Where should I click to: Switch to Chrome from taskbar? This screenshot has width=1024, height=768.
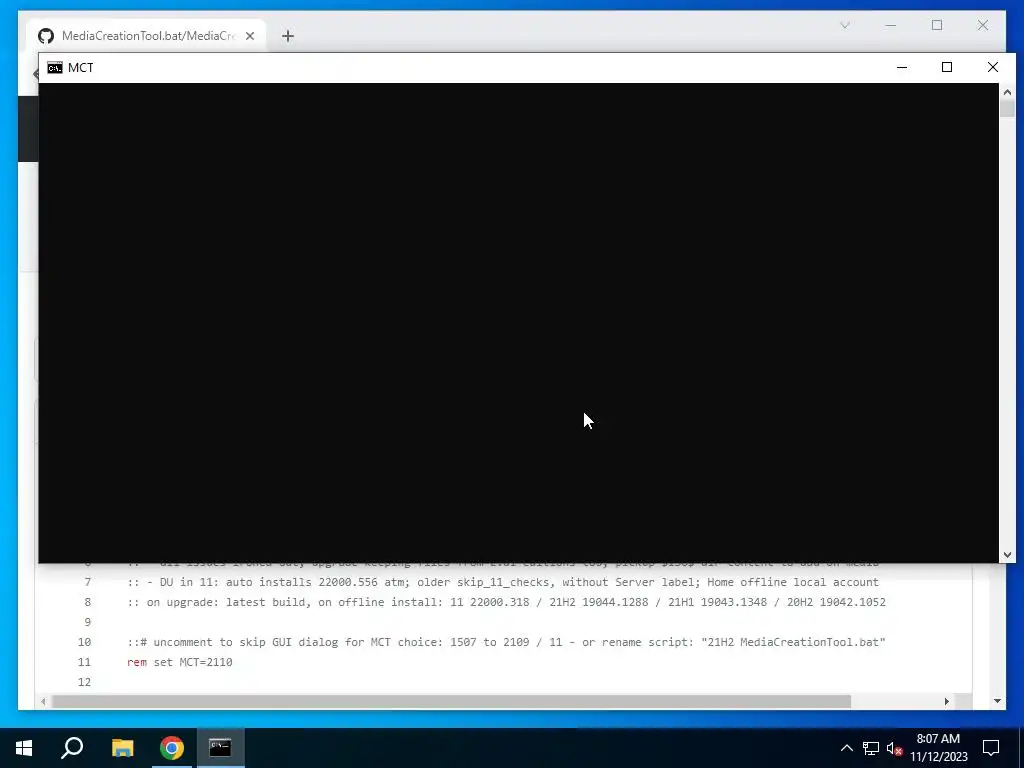171,748
